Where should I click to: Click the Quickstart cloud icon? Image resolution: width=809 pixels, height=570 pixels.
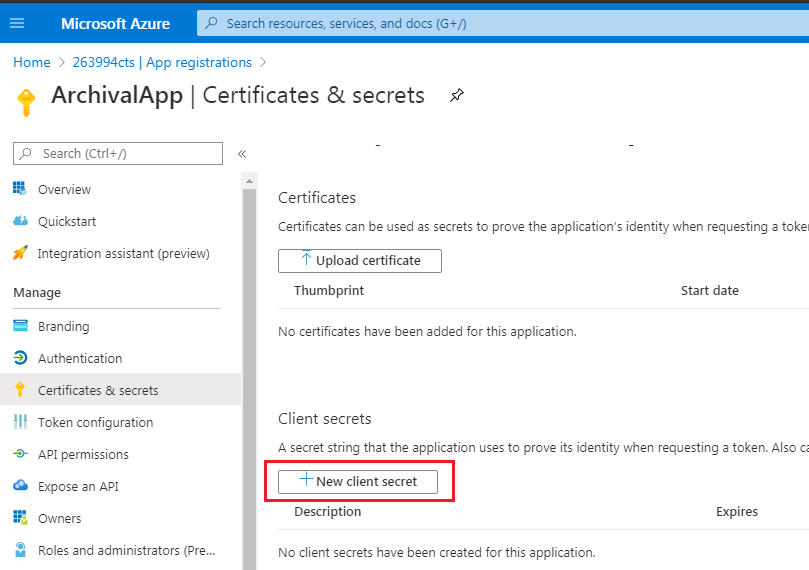tap(20, 221)
